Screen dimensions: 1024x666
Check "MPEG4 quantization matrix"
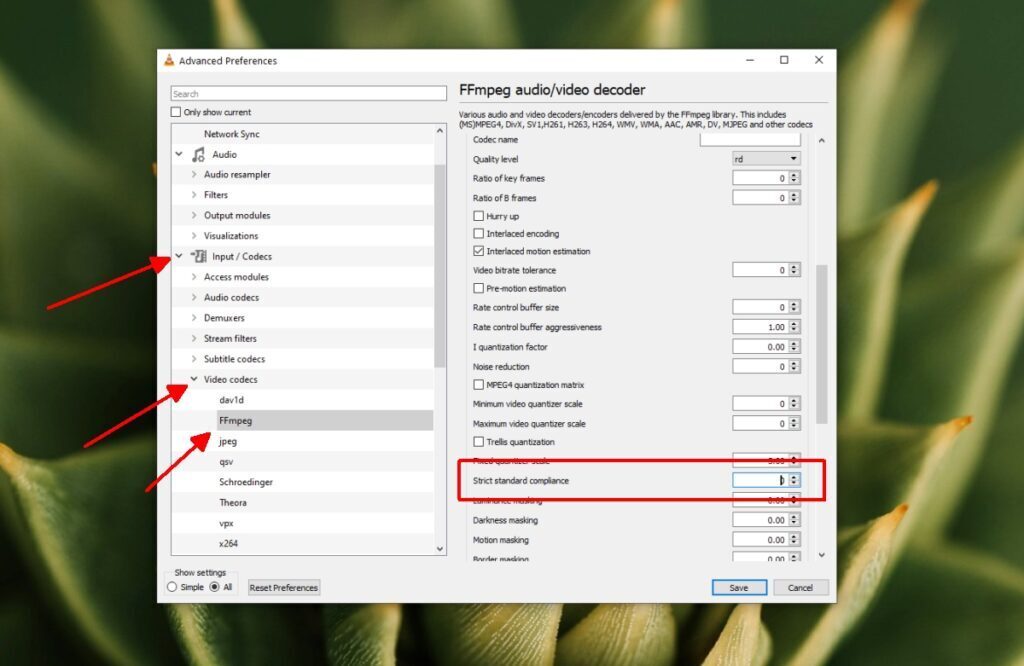click(478, 384)
